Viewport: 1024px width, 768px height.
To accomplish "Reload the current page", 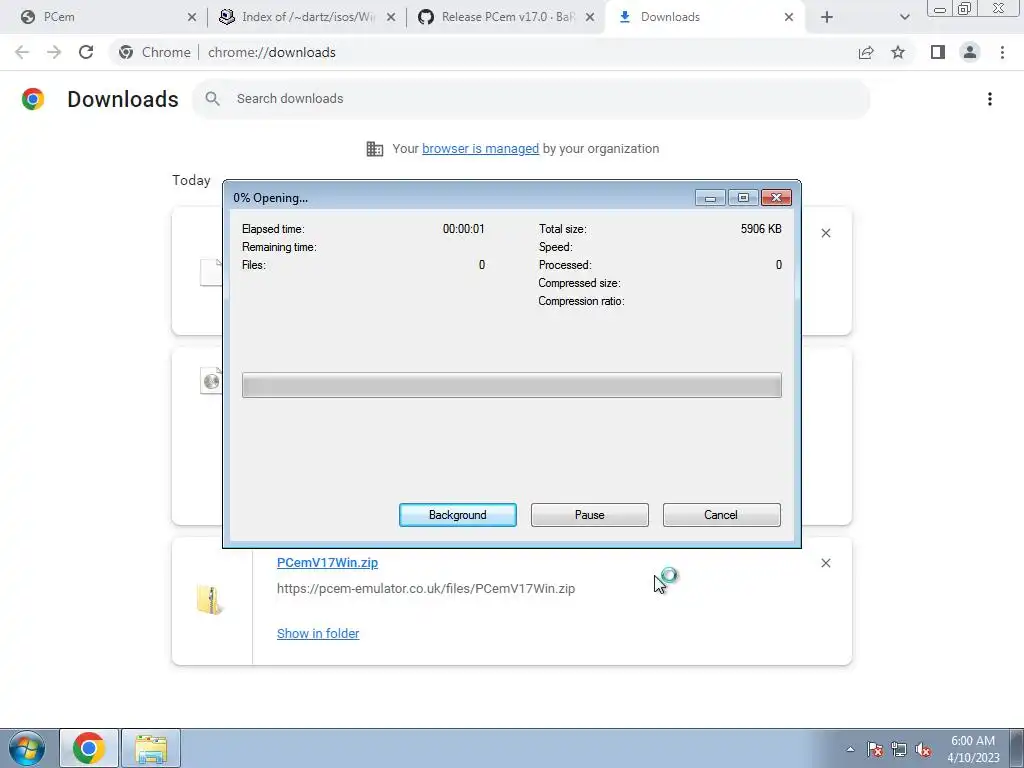I will tap(86, 52).
